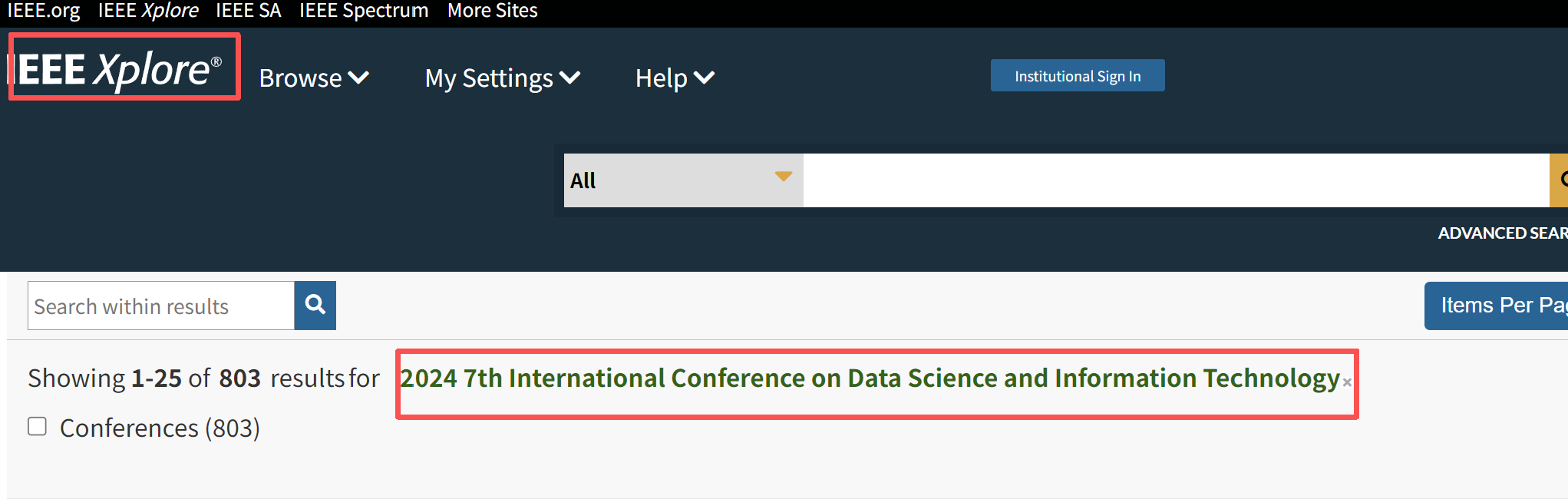Go to the IEEE.org site link

(x=44, y=11)
